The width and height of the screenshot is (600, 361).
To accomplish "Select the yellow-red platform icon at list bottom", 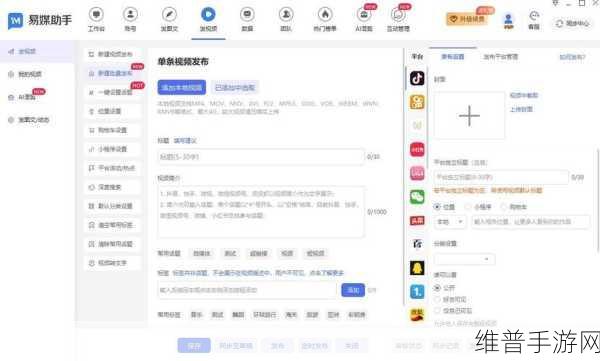I will coord(417,315).
